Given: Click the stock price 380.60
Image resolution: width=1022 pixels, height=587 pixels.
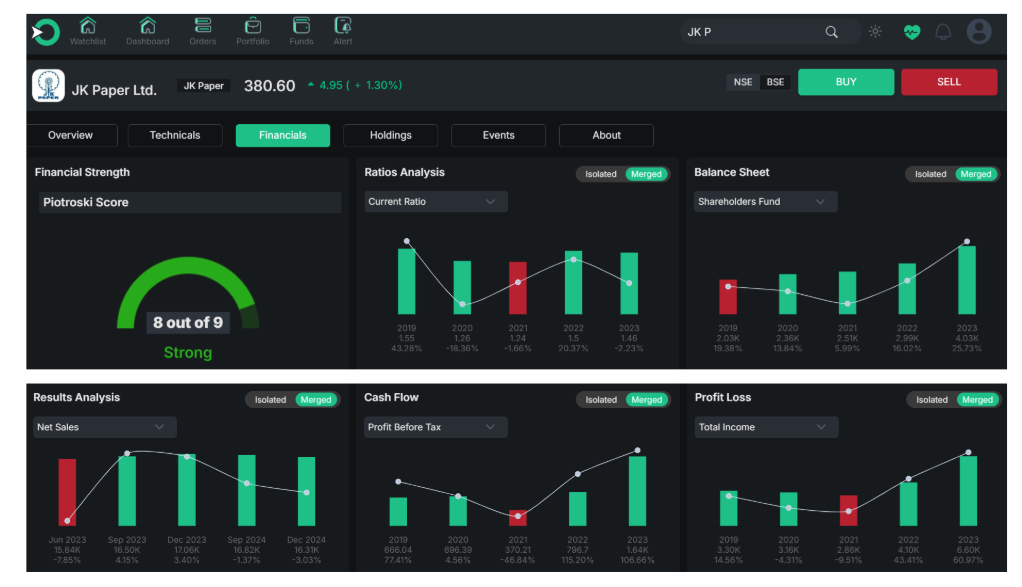Looking at the screenshot, I should click(x=269, y=86).
